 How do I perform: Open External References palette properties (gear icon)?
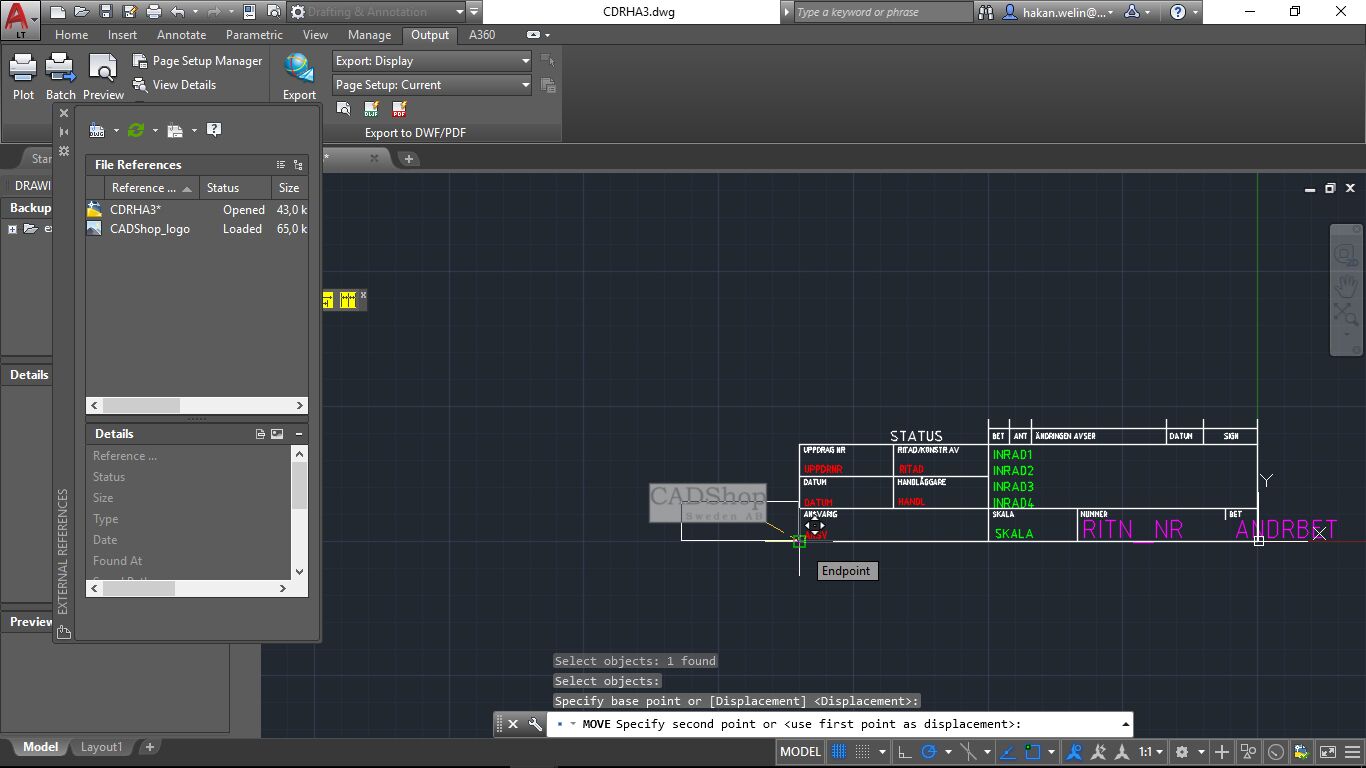pos(64,151)
